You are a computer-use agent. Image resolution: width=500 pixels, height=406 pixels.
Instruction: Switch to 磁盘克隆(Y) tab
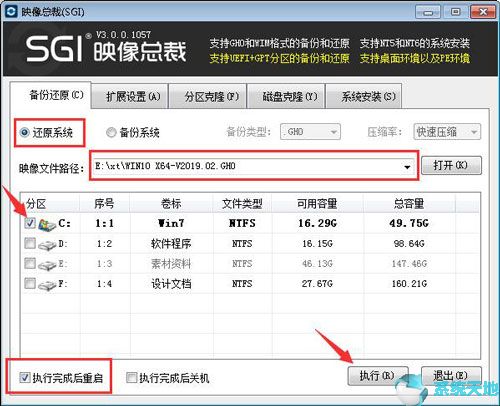coord(286,96)
